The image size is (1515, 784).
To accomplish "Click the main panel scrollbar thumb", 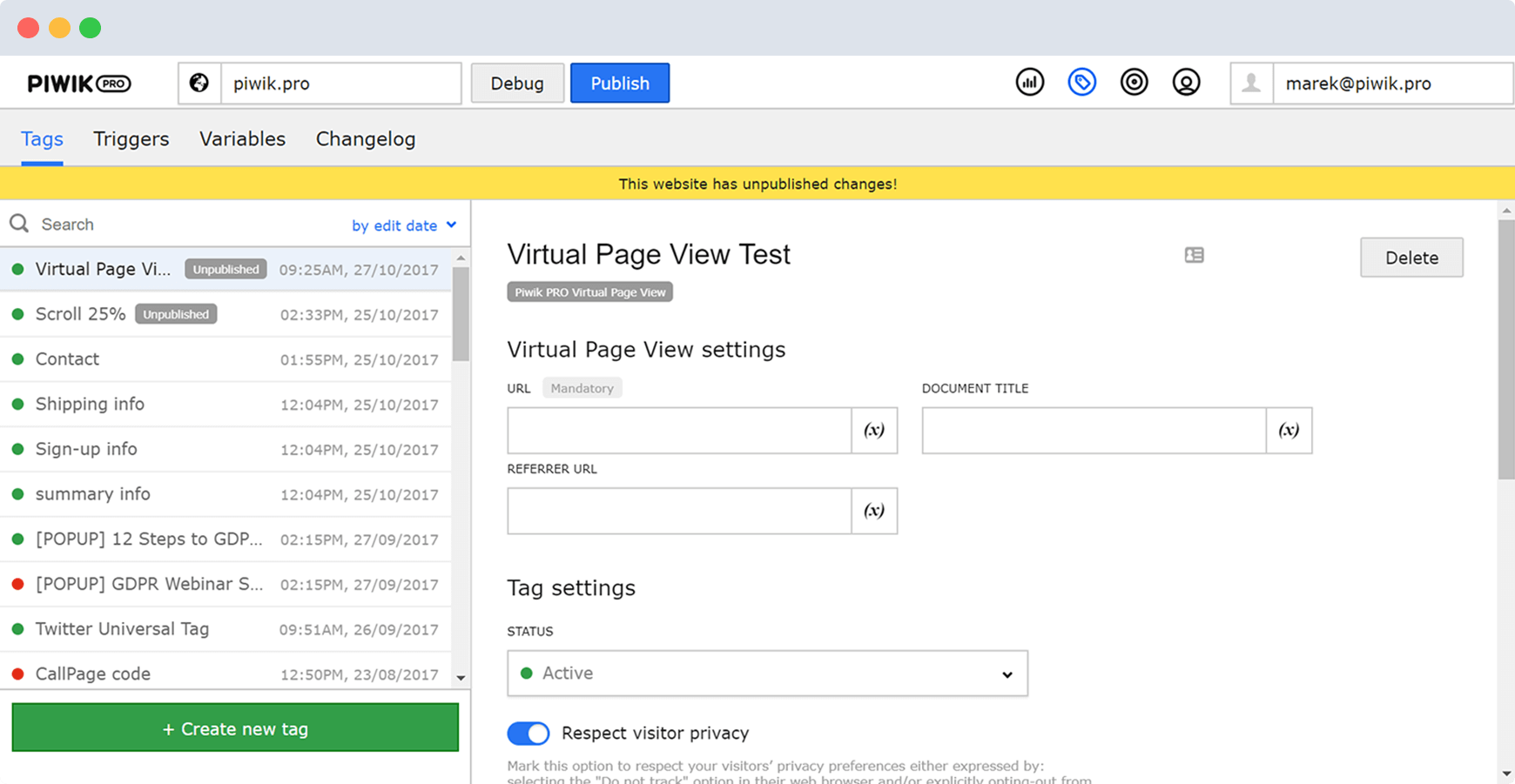I will point(1506,349).
